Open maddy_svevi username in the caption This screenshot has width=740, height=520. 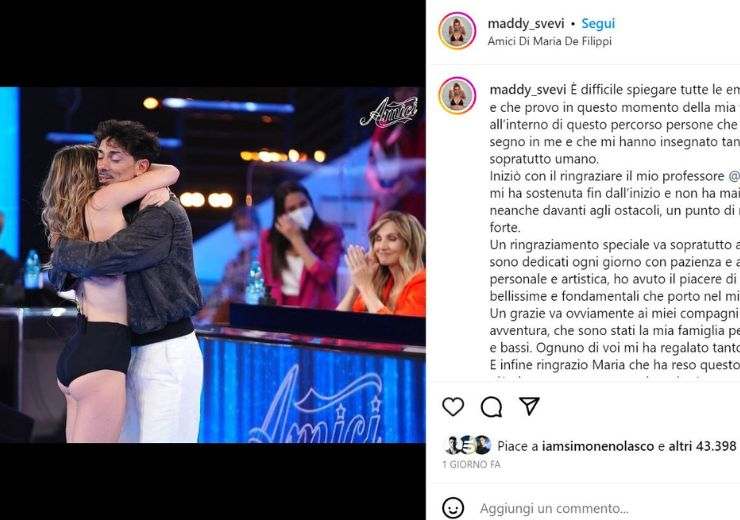tap(528, 90)
